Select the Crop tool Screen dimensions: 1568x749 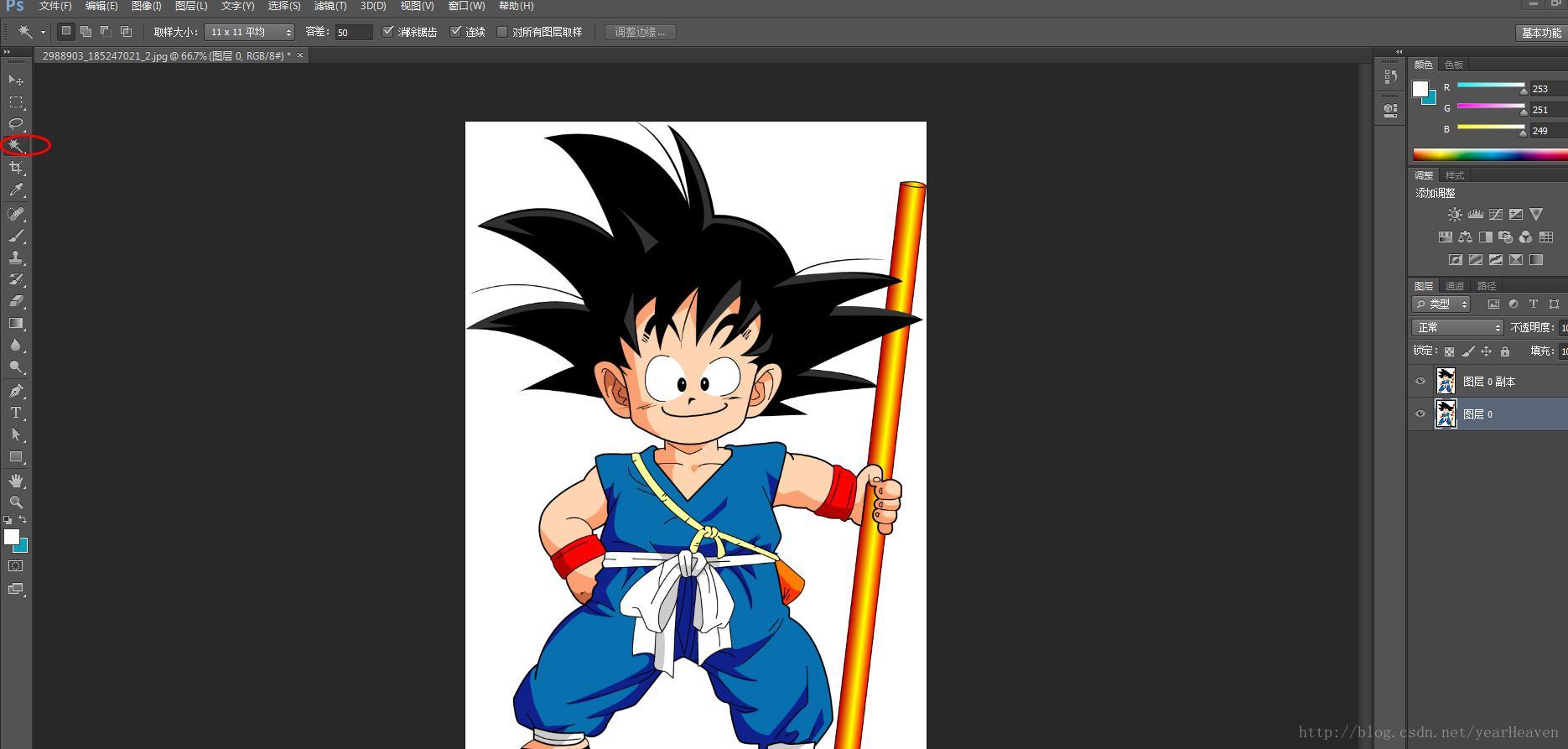click(x=16, y=168)
